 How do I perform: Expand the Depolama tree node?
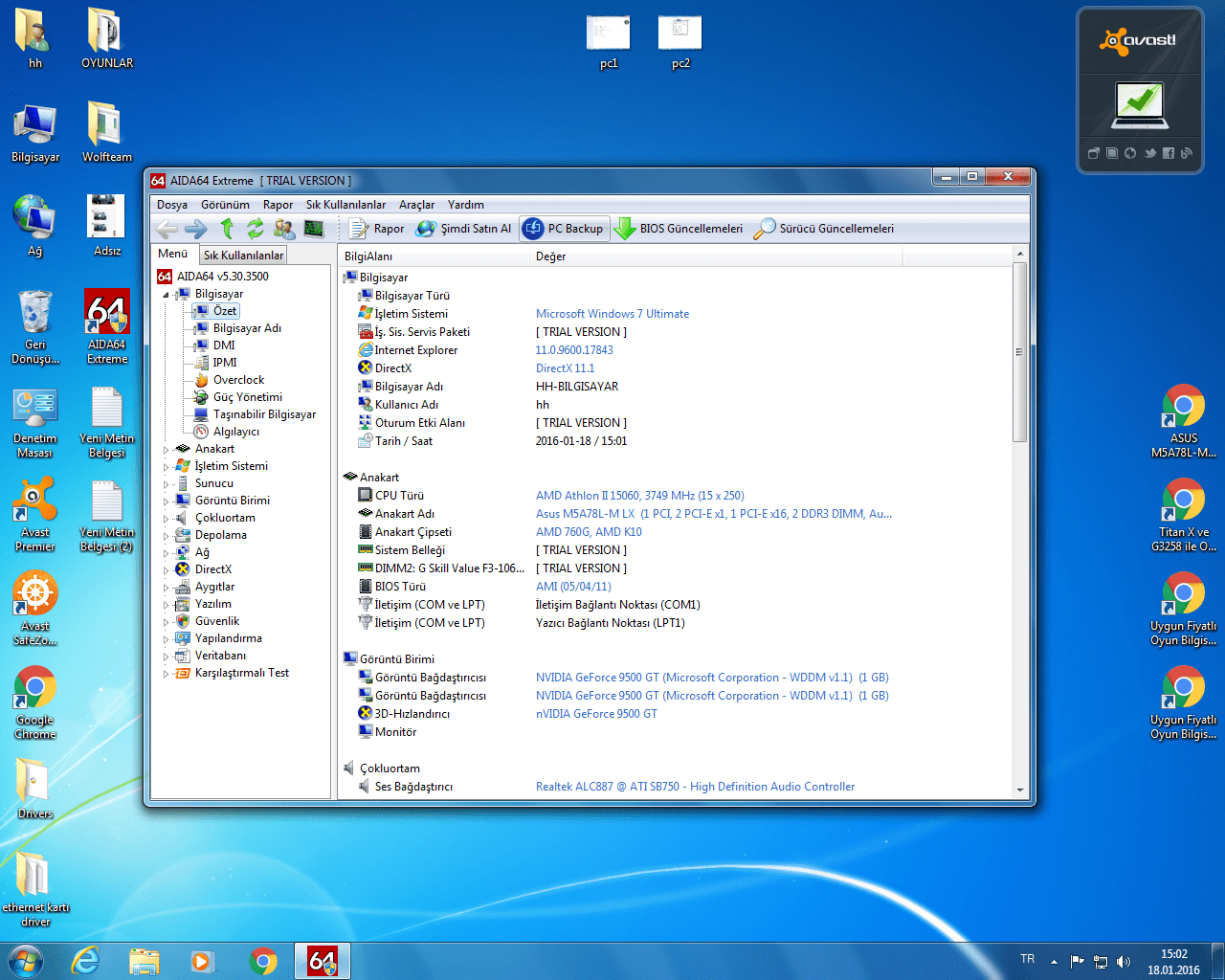click(166, 536)
